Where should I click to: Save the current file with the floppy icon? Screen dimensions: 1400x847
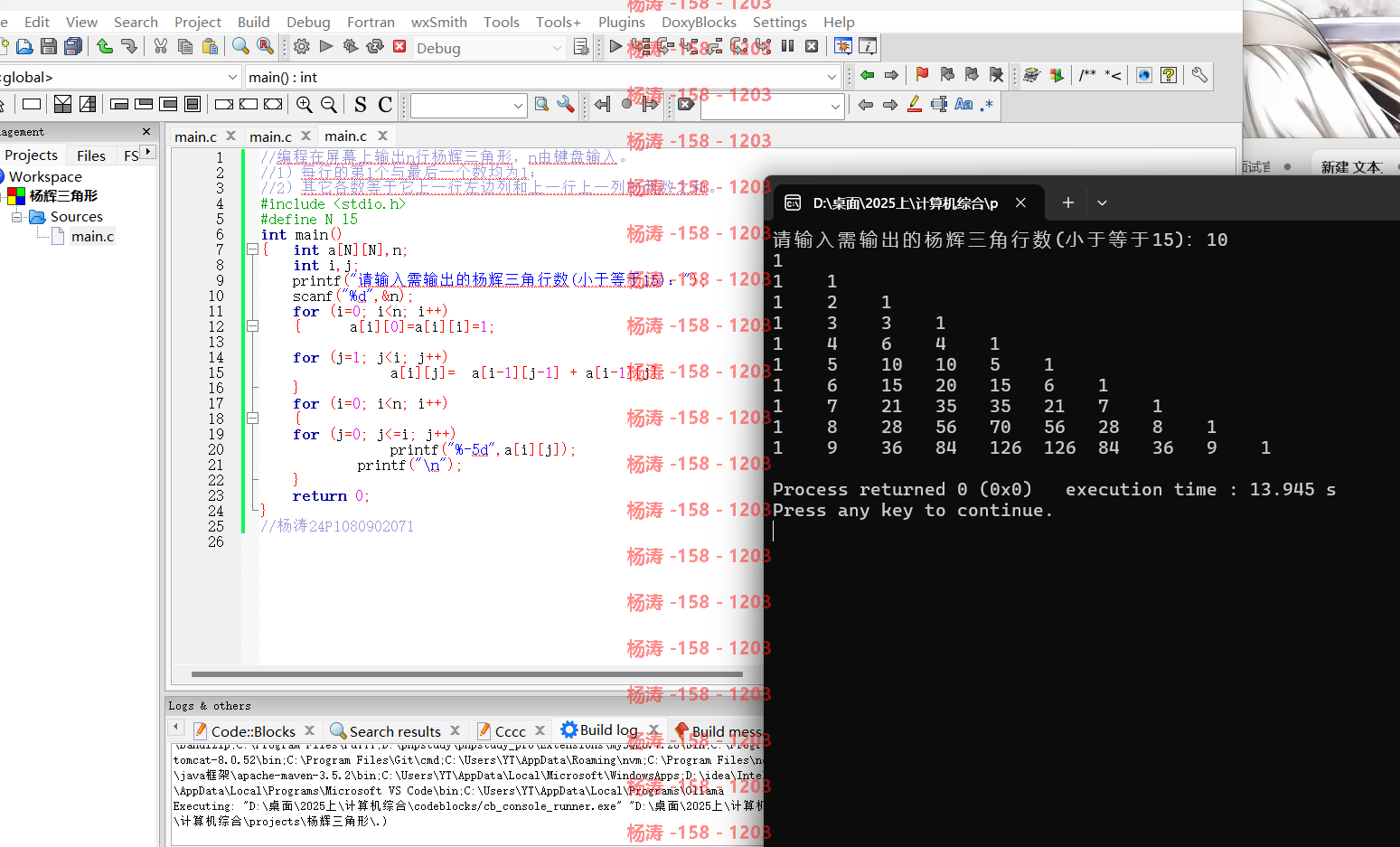click(49, 46)
